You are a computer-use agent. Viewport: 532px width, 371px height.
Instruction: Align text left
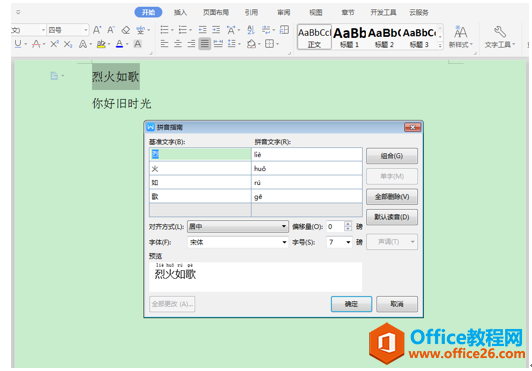pos(165,44)
